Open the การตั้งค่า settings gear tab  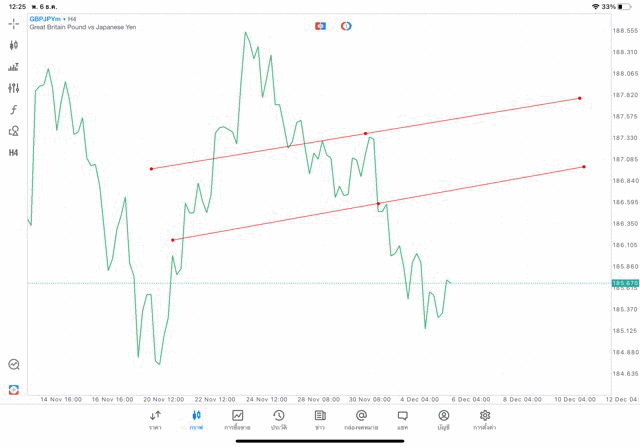[x=484, y=420]
